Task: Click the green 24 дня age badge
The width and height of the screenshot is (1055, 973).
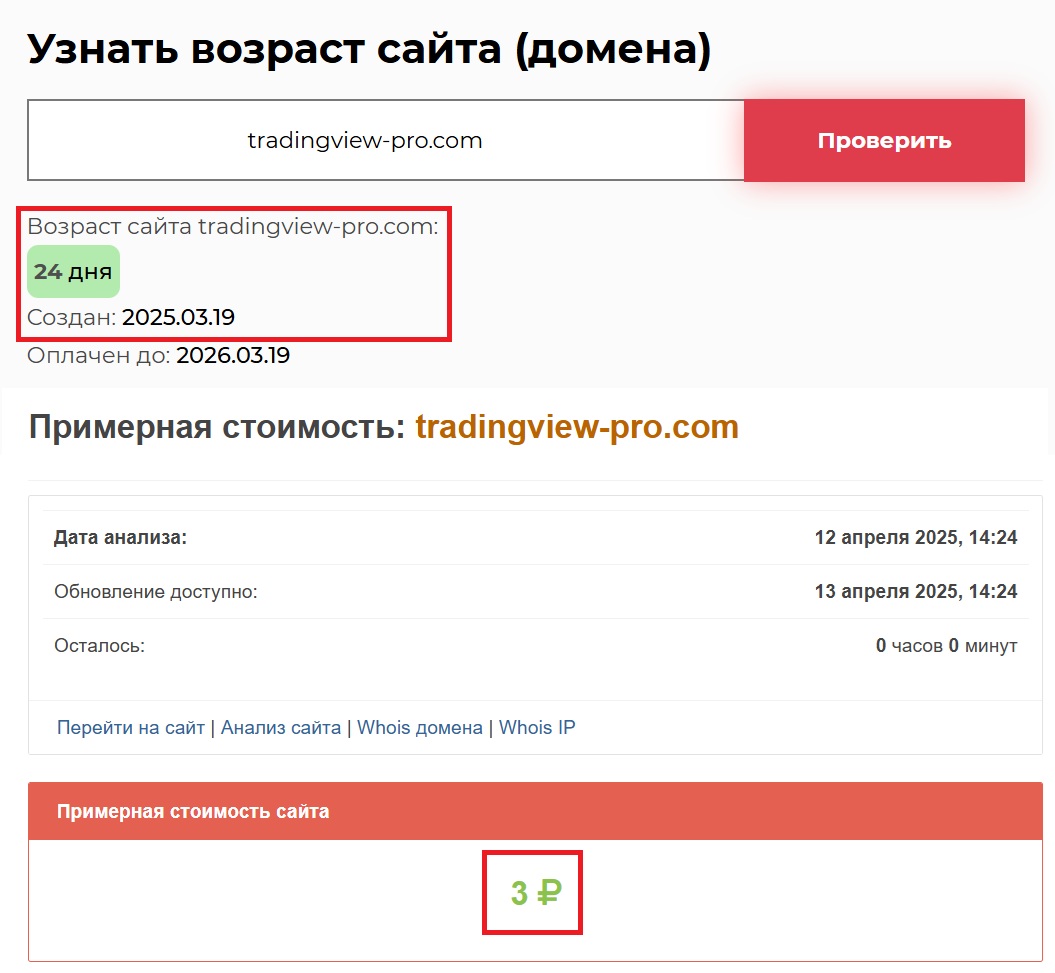Action: [73, 271]
